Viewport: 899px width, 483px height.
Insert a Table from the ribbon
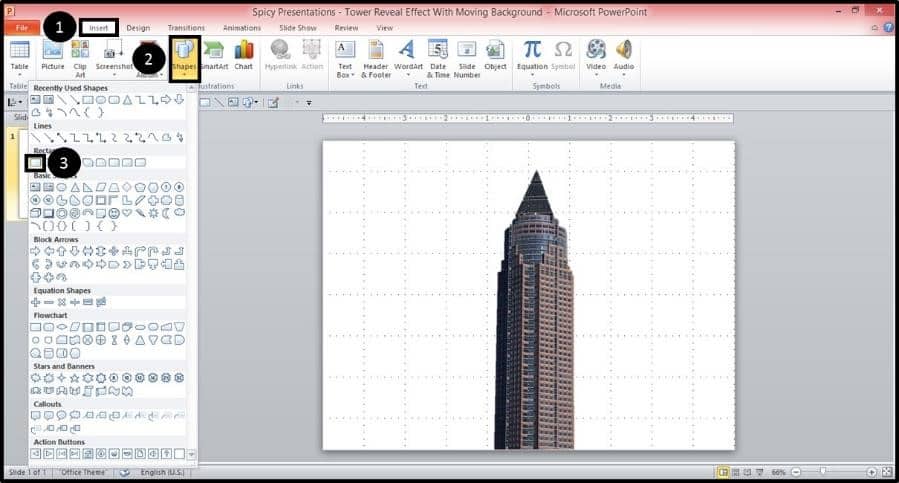pyautogui.click(x=19, y=58)
